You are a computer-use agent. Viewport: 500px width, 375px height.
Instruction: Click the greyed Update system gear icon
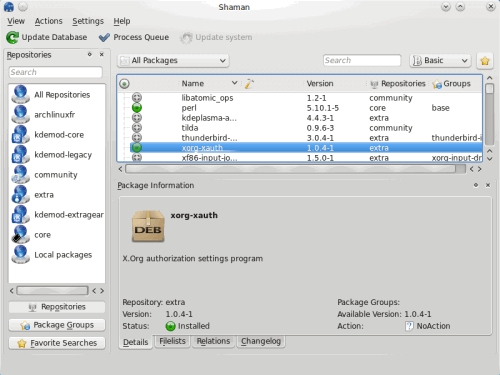186,38
